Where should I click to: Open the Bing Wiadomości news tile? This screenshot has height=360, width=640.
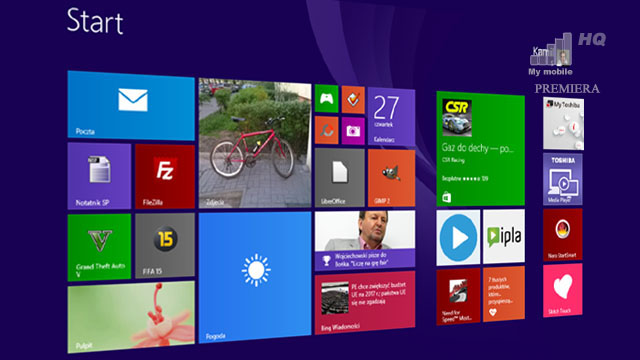pos(365,303)
